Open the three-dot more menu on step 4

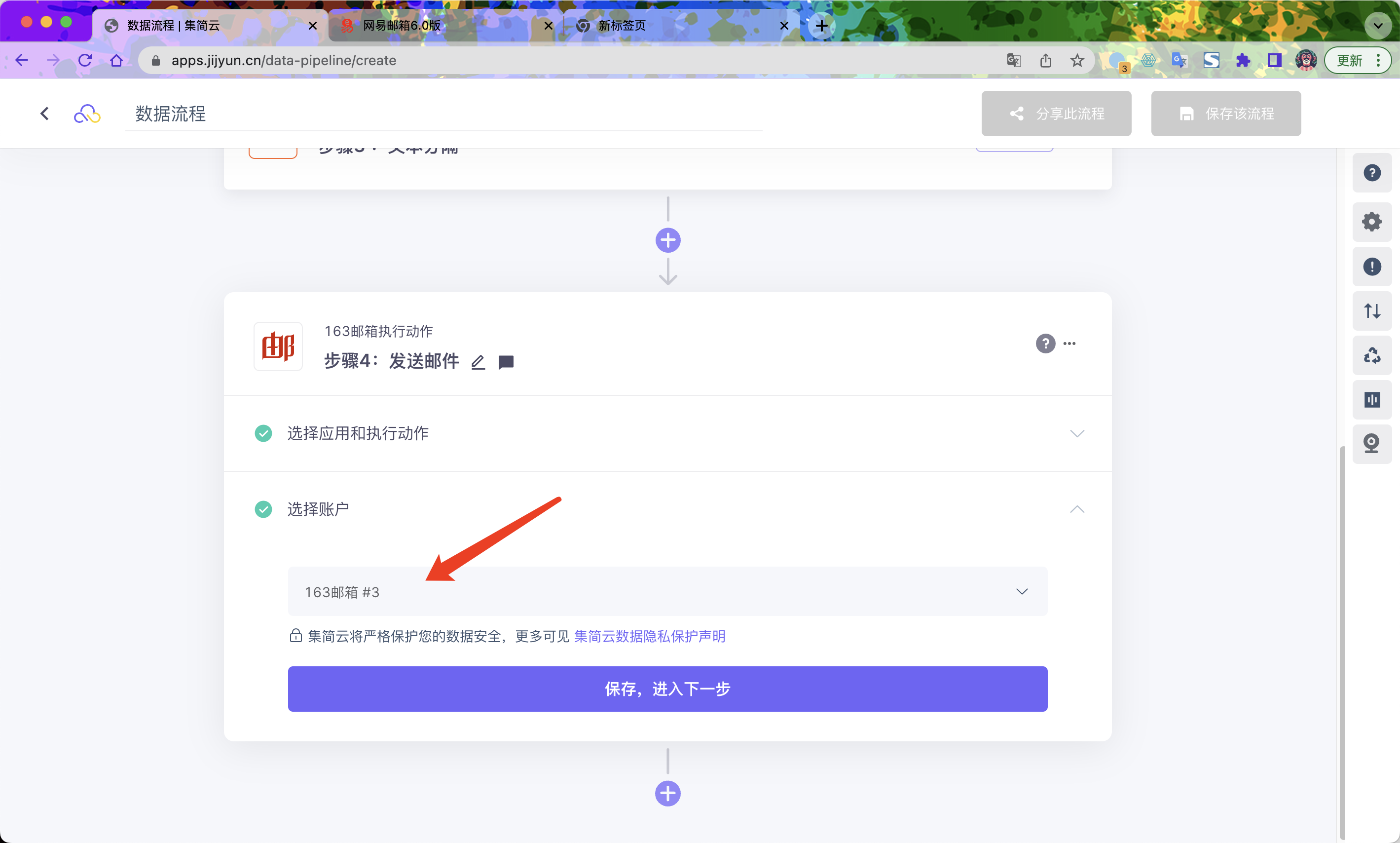[x=1069, y=344]
